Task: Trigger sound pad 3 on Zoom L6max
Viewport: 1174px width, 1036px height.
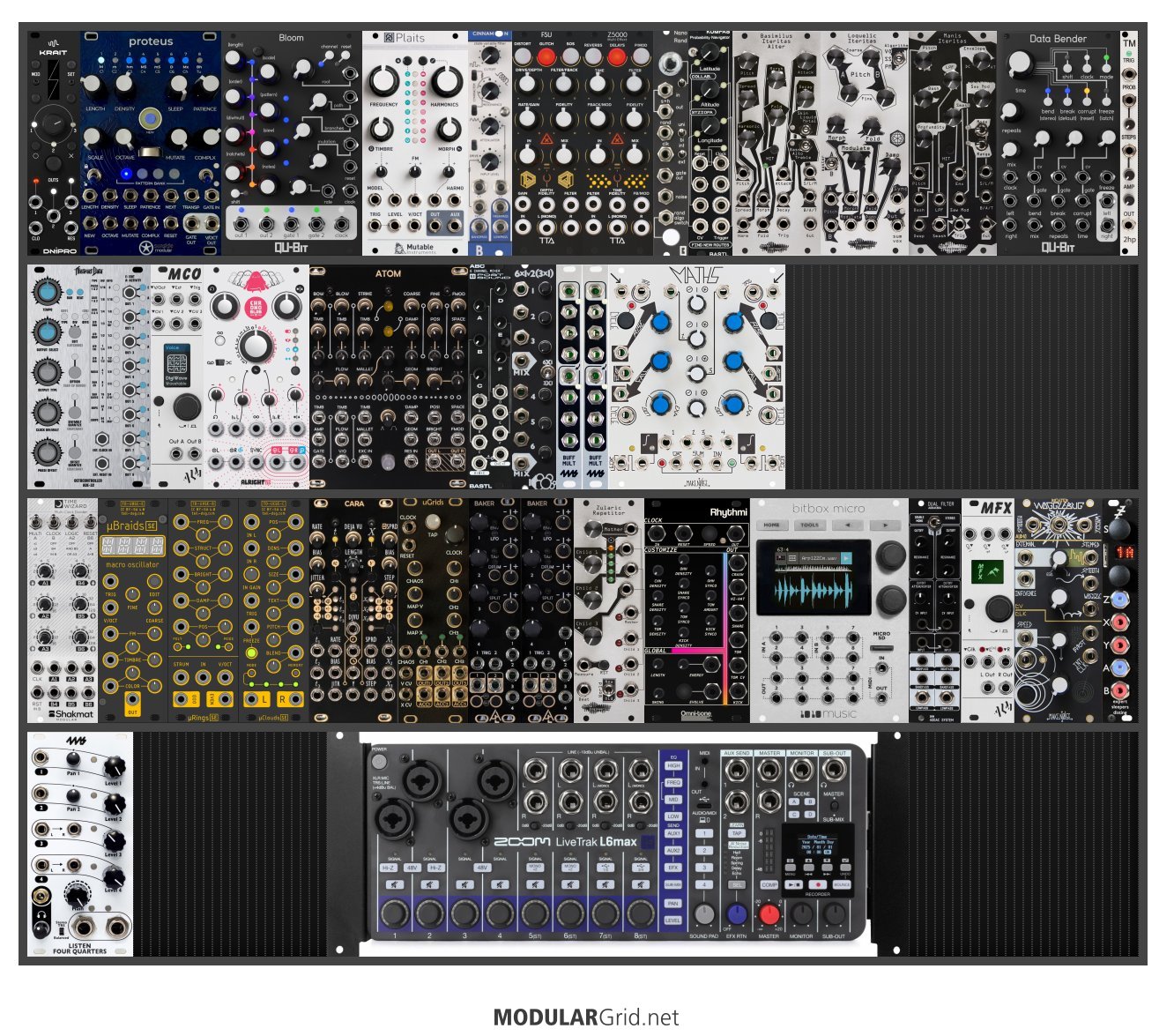Action: click(x=704, y=868)
